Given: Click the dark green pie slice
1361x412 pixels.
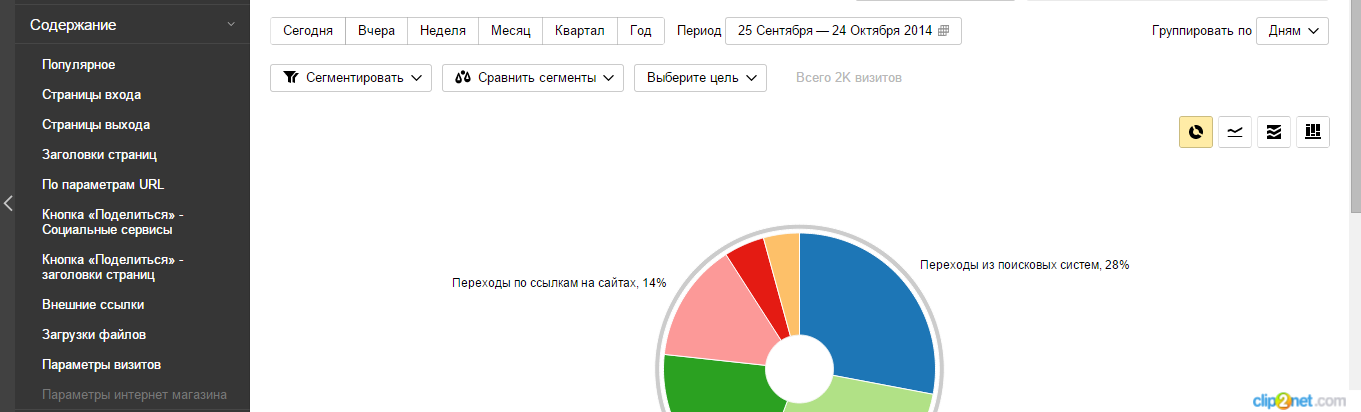Looking at the screenshot, I should click(712, 385).
